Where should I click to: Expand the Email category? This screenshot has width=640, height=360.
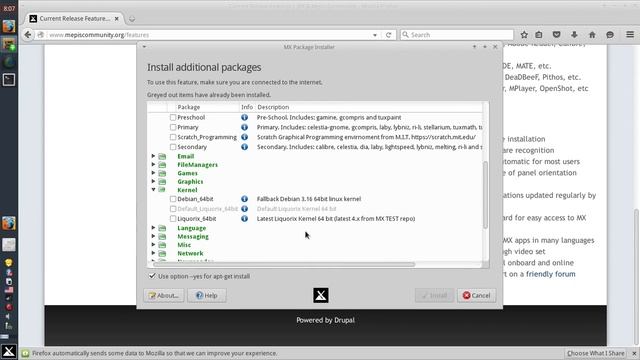coord(153,156)
